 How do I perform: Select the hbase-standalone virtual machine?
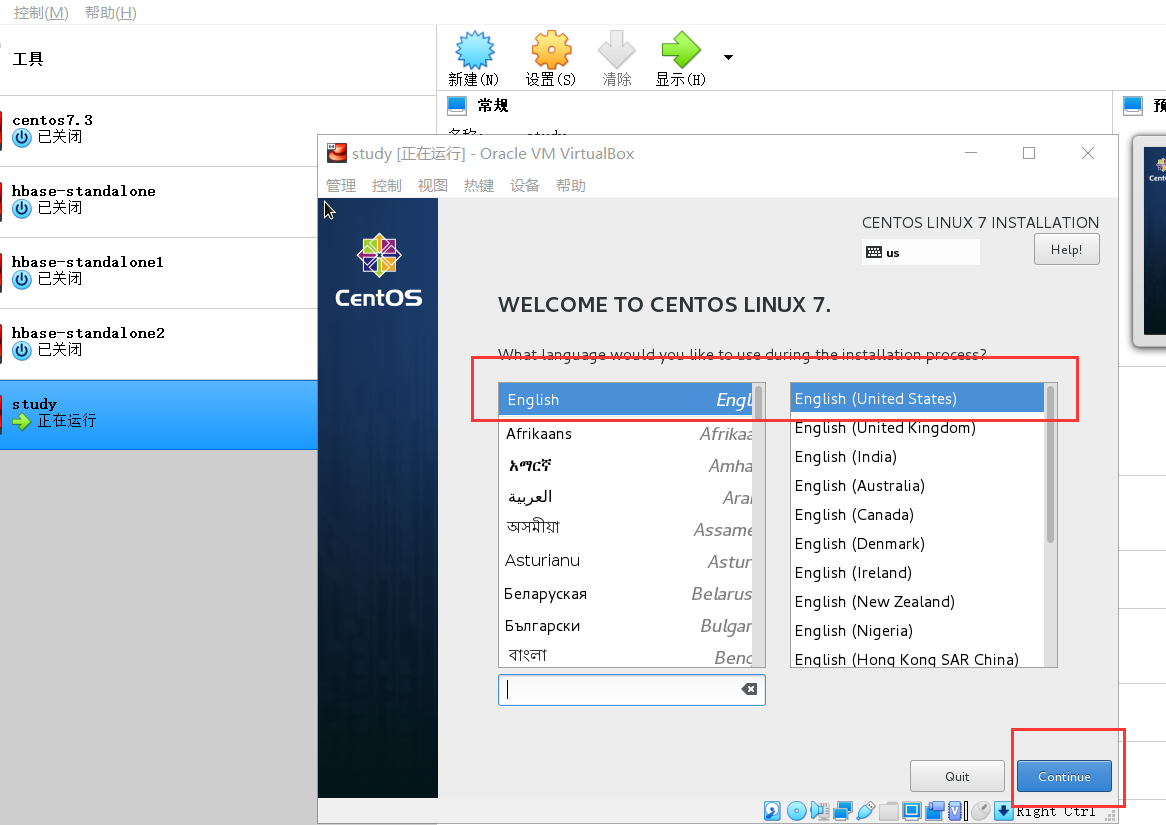click(x=158, y=202)
